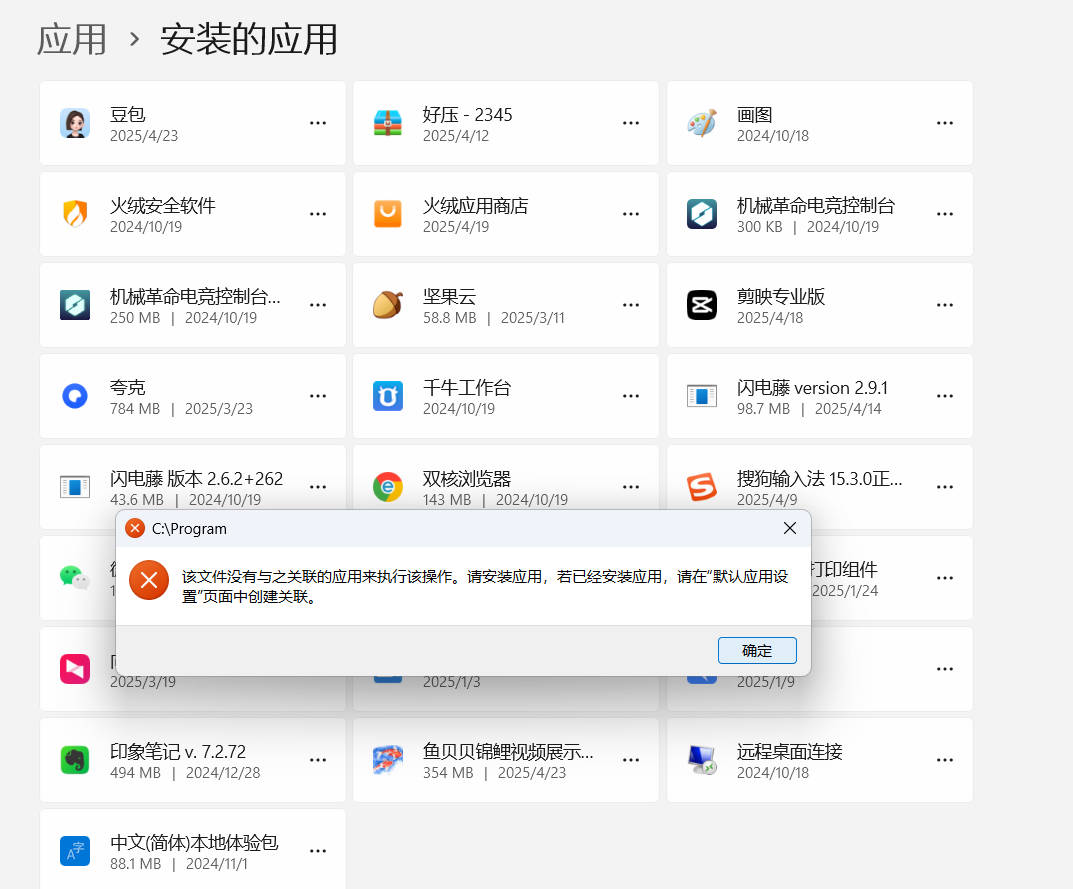This screenshot has height=889, width=1073.
Task: Click the 印象笔记 elephant icon
Action: coord(75,760)
